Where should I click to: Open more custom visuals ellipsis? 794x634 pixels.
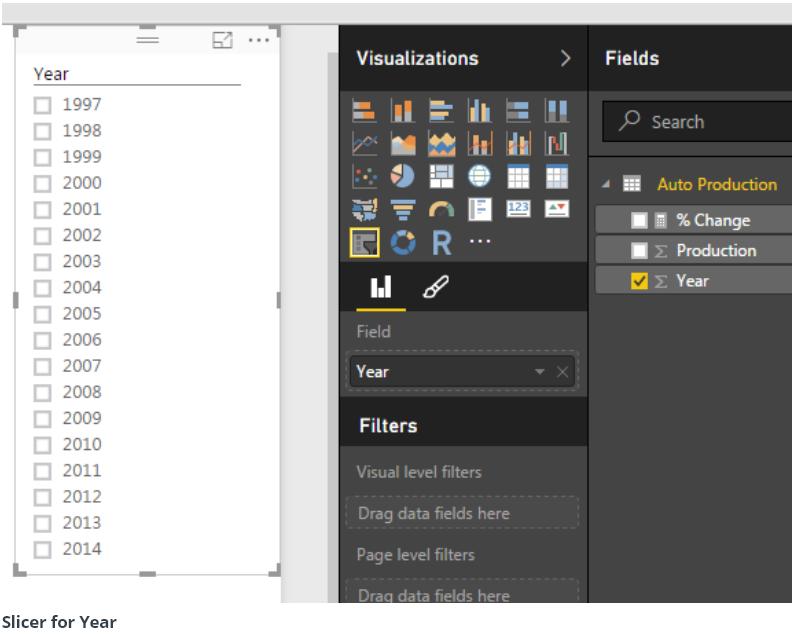[480, 242]
